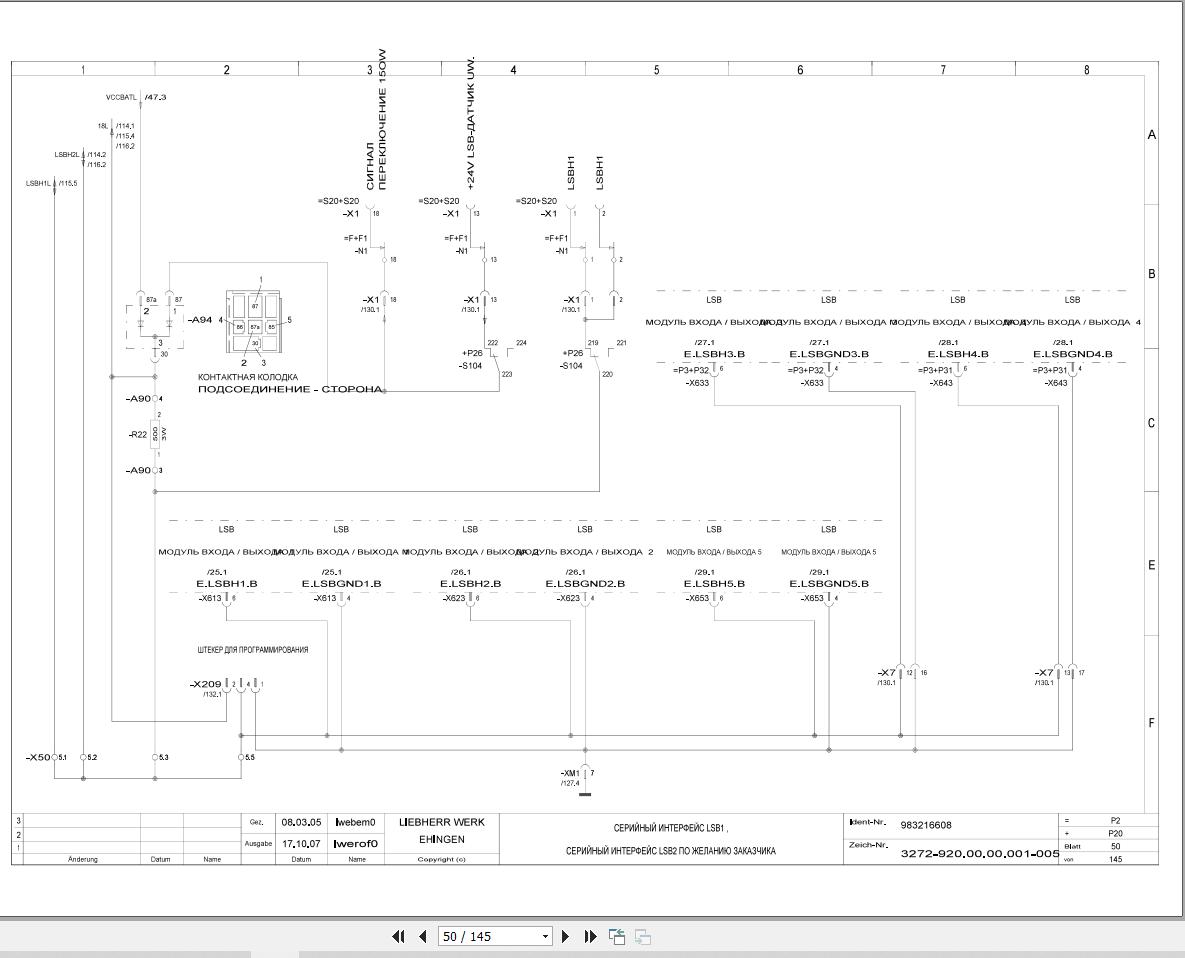Click the -X209 connector label

206,685
